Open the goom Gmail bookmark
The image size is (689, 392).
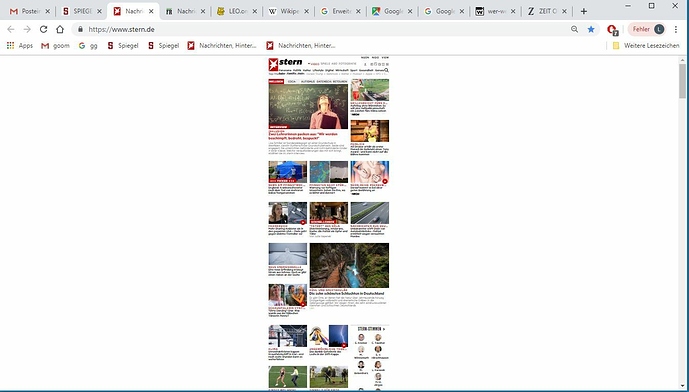[x=55, y=45]
